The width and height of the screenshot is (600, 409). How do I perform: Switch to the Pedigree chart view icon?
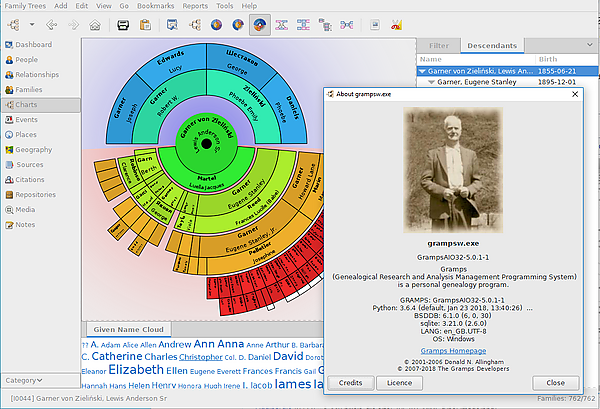point(195,25)
